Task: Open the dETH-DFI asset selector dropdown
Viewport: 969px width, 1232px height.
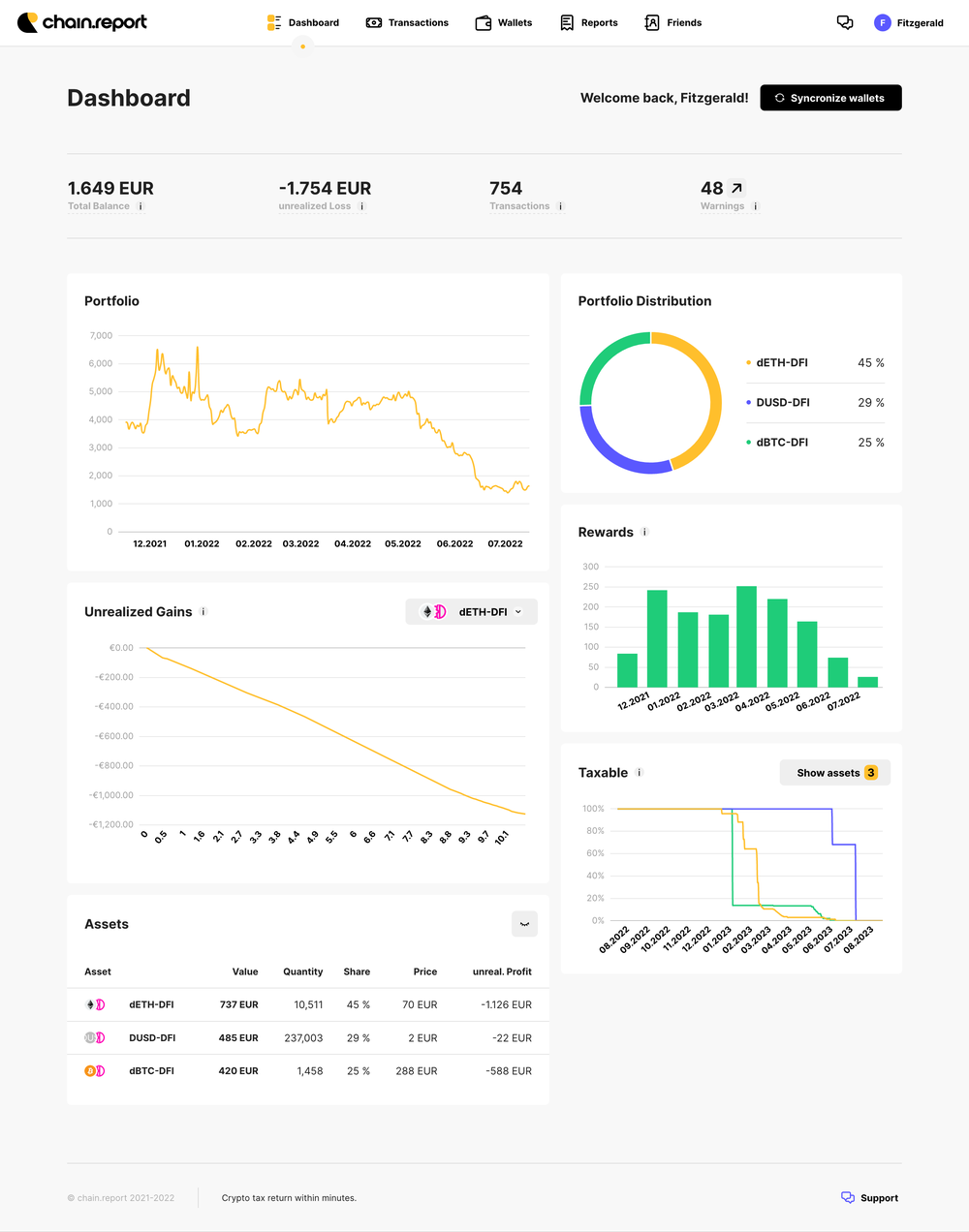Action: [471, 611]
